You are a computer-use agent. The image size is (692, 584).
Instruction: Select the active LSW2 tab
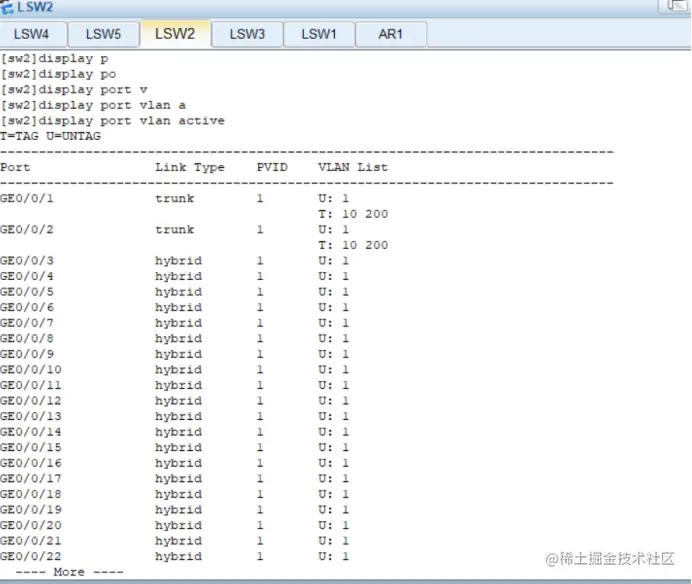[x=175, y=34]
